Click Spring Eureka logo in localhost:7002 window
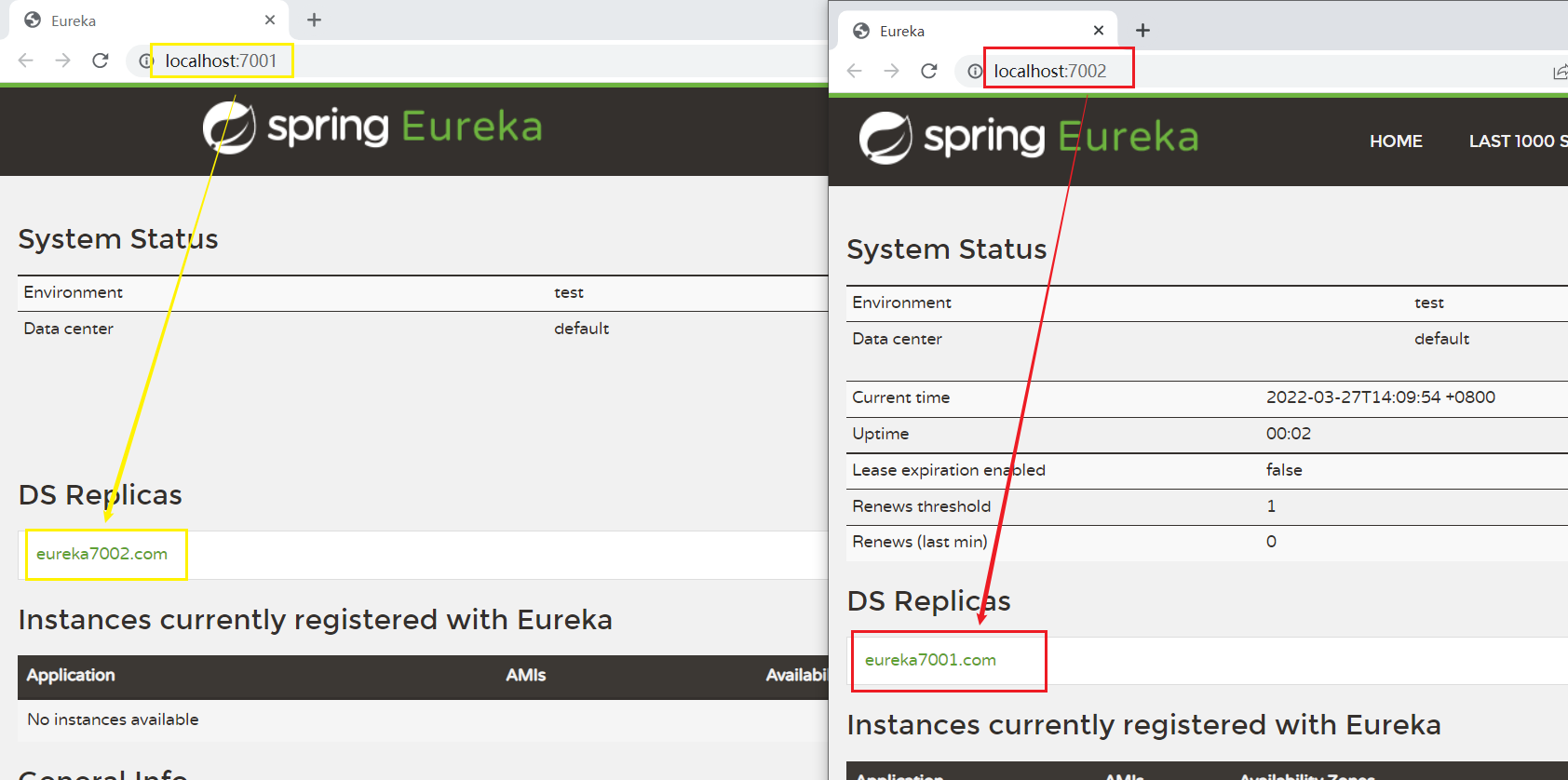The image size is (1568, 780). pos(1029,138)
